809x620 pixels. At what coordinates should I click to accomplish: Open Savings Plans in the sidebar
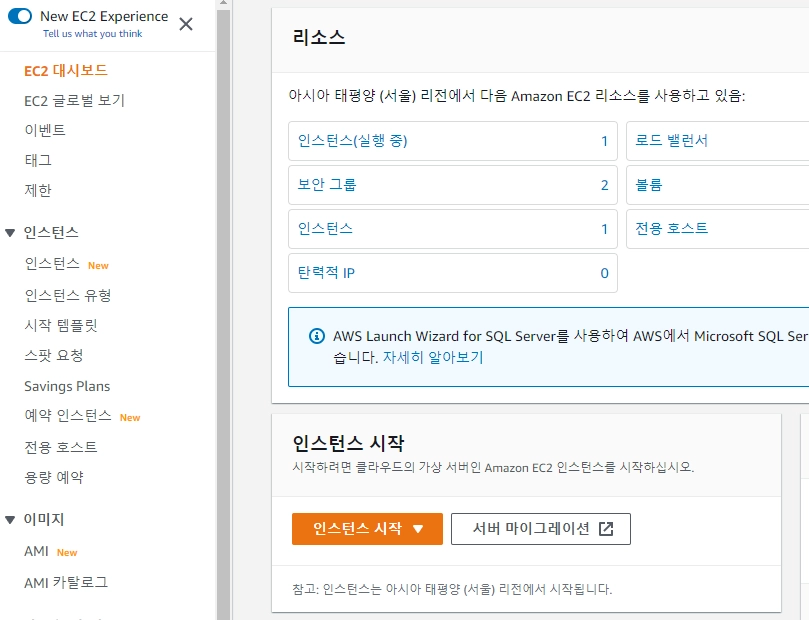click(x=67, y=386)
